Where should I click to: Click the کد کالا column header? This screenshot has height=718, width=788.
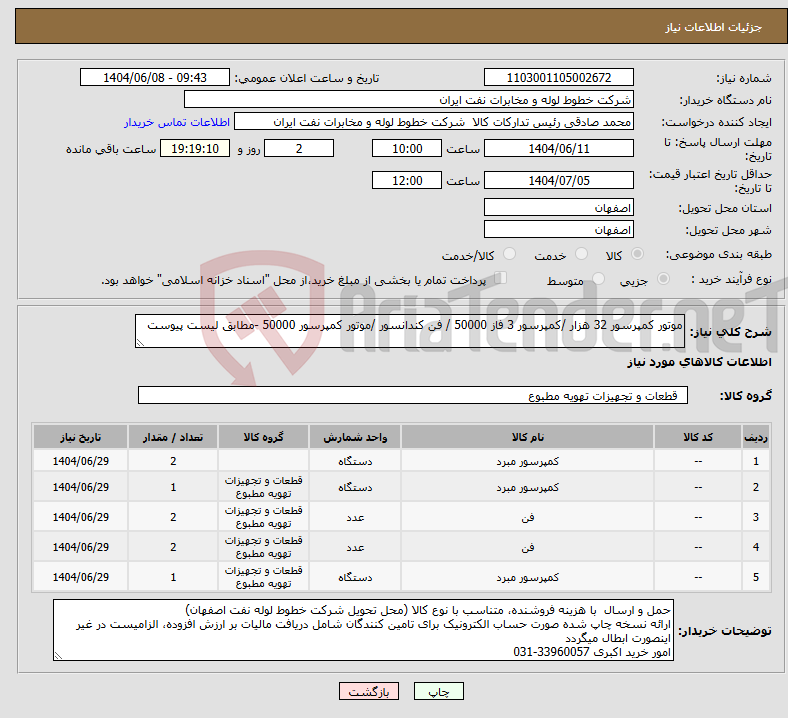[698, 437]
